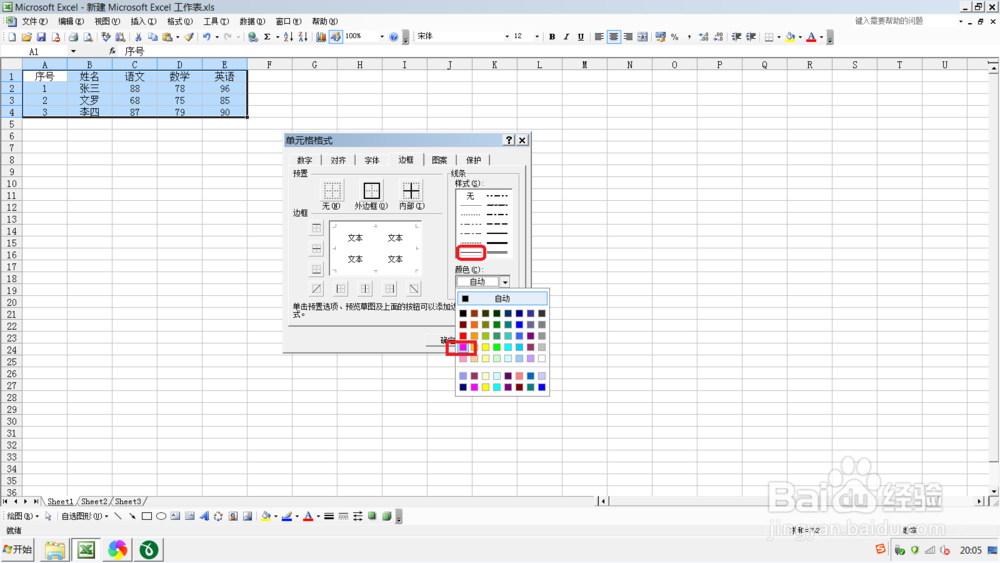The image size is (1000, 563).
Task: Open the Font Color dropdown arrow
Action: coord(821,37)
